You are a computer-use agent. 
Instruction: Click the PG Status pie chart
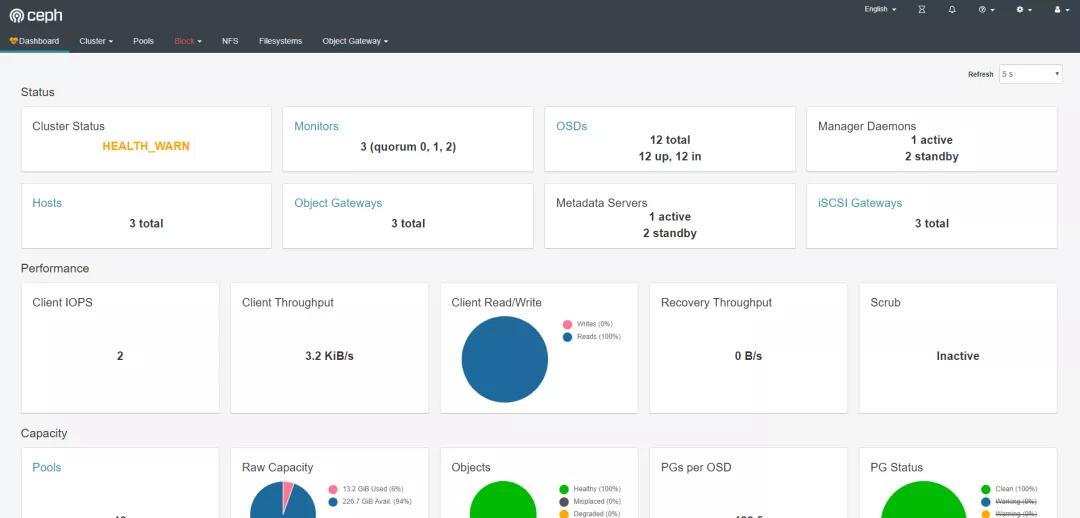[923, 500]
